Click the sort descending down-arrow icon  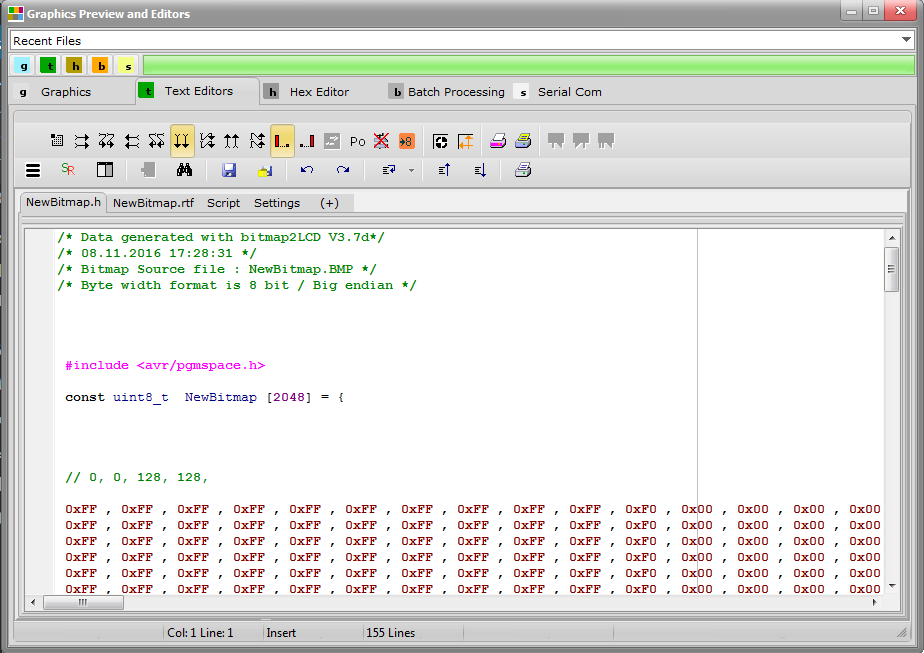tap(480, 170)
